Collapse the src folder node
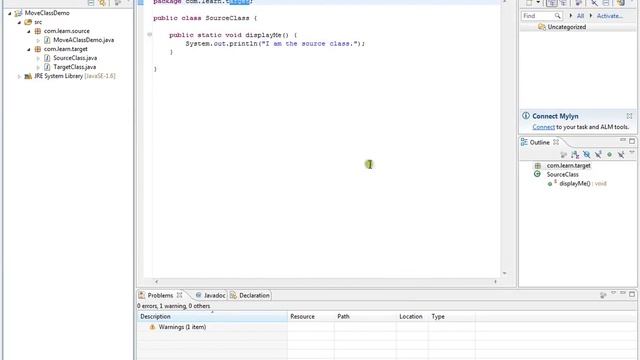 click(x=19, y=22)
